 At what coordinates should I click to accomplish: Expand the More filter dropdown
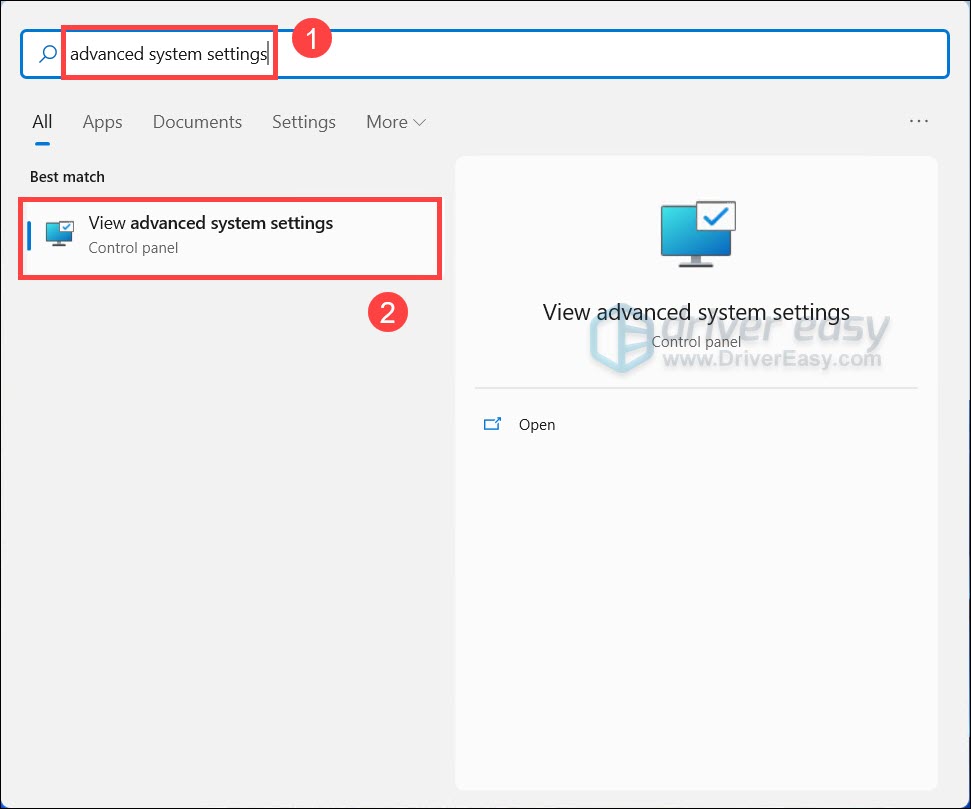pyautogui.click(x=395, y=121)
